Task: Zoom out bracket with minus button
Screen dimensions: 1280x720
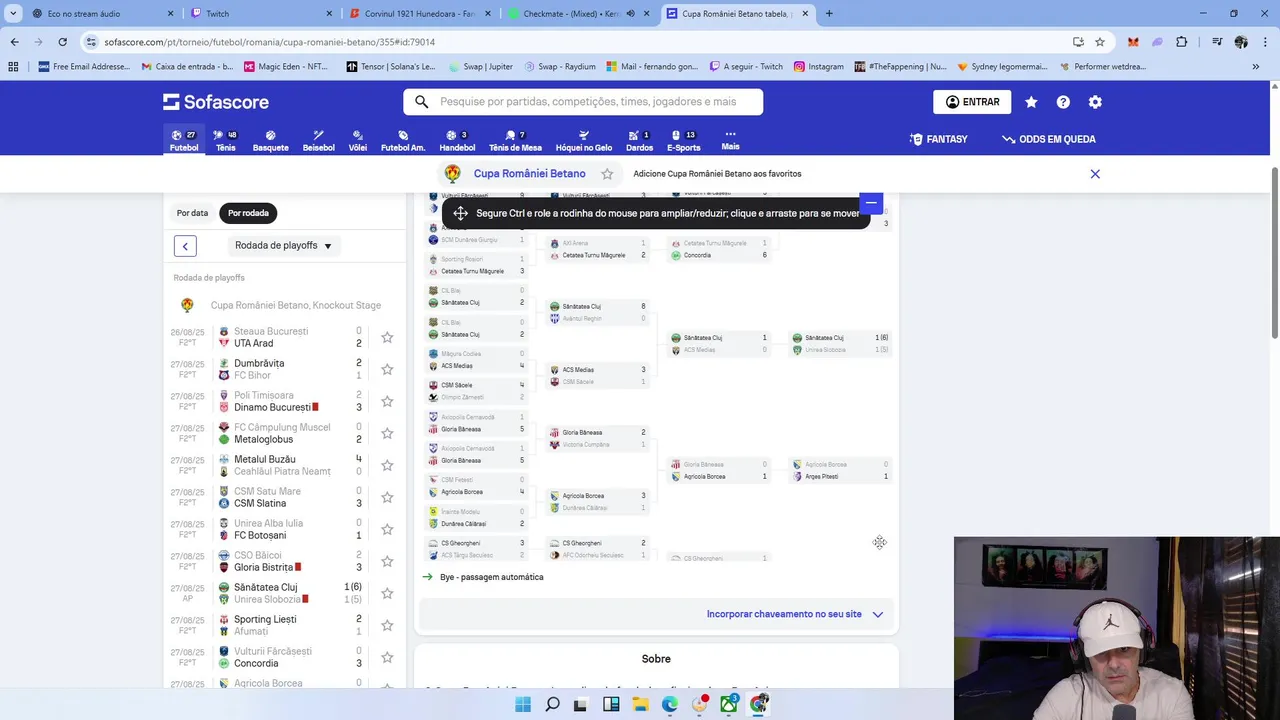Action: coord(871,203)
